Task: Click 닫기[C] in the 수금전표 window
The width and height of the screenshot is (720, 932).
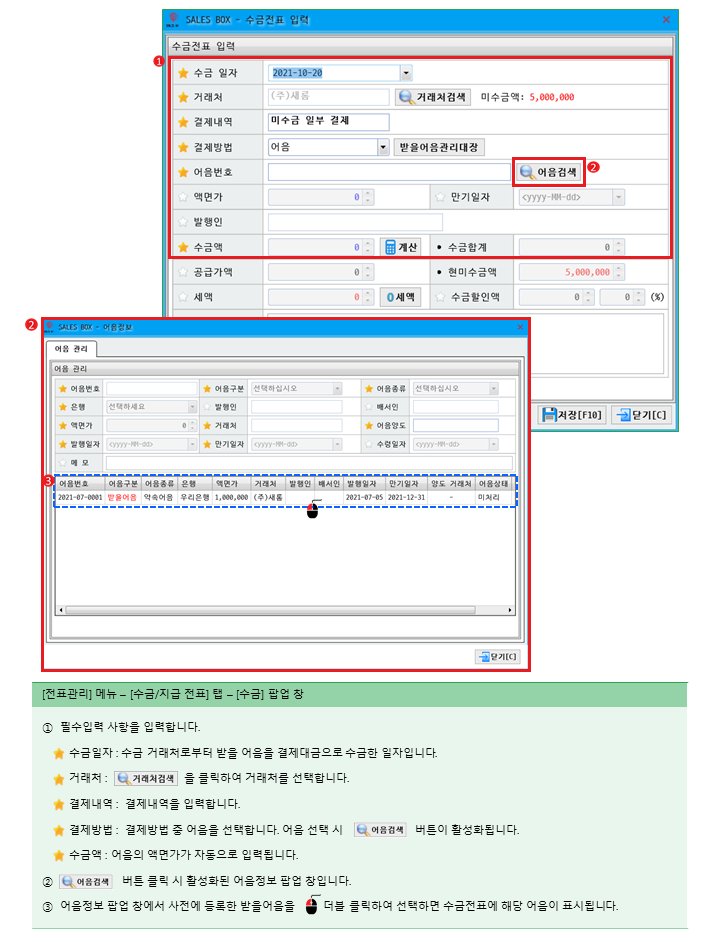Action: pyautogui.click(x=639, y=414)
